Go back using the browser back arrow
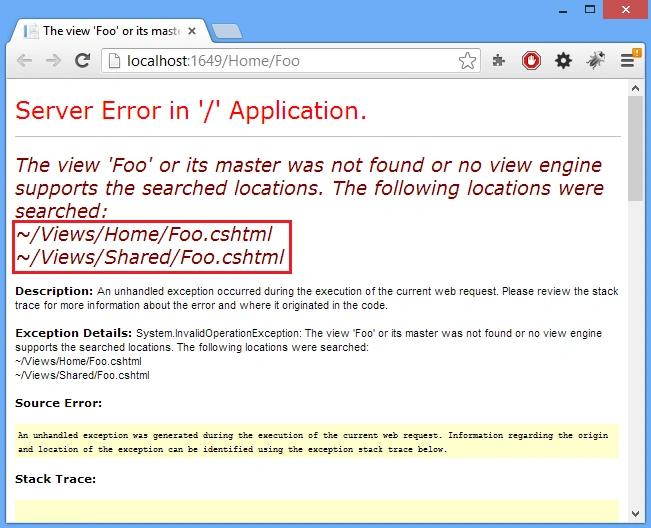 click(24, 61)
